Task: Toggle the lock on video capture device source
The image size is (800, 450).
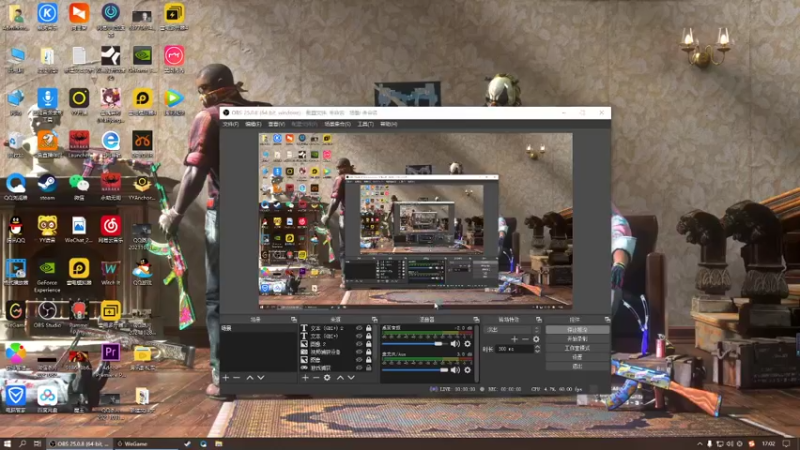Action: [368, 352]
